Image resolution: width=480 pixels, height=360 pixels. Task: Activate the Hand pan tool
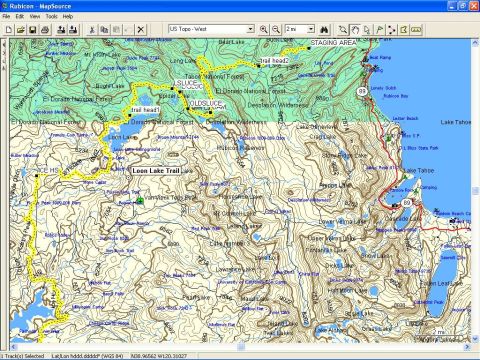355,30
